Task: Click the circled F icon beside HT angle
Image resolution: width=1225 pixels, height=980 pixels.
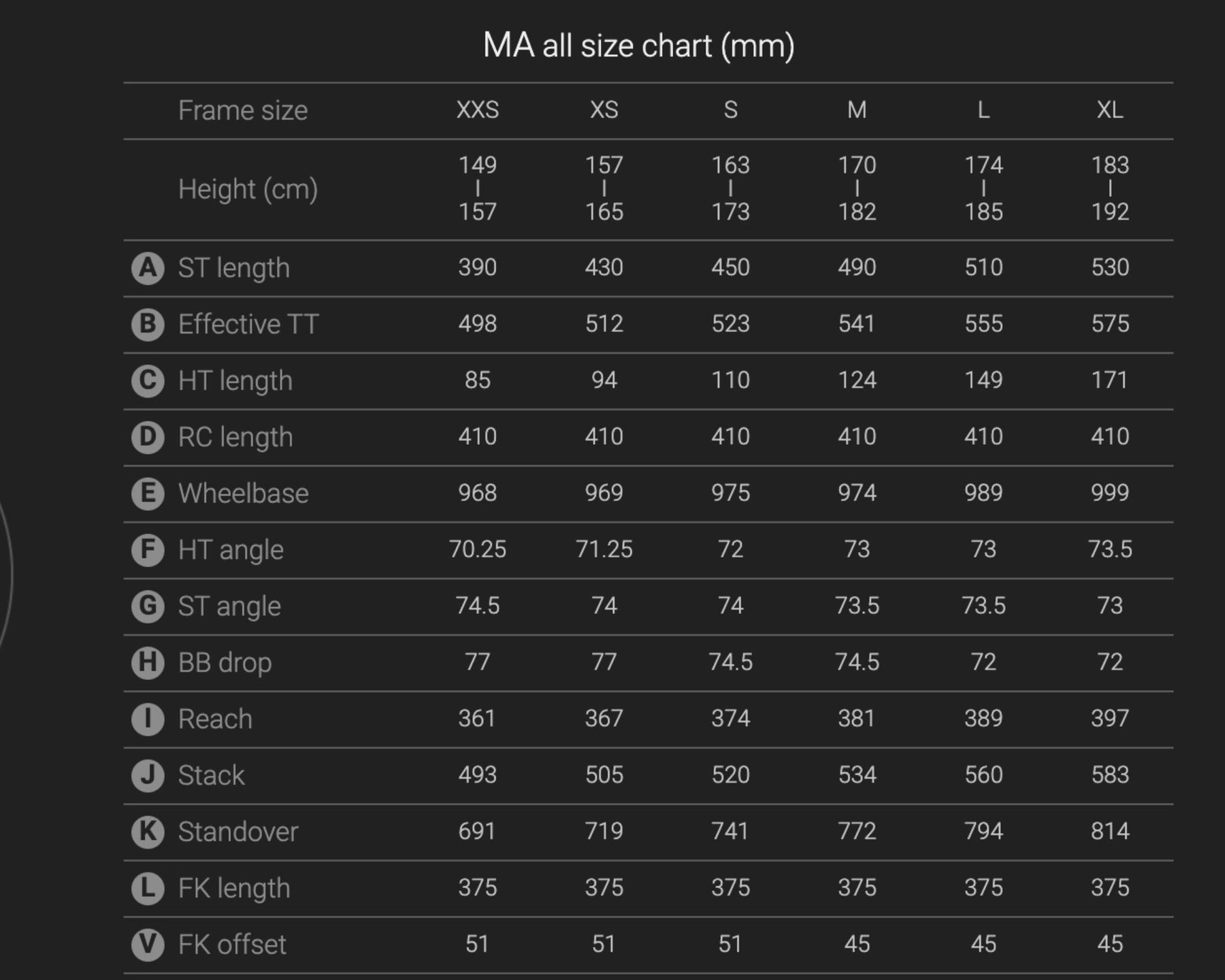Action: click(x=148, y=550)
